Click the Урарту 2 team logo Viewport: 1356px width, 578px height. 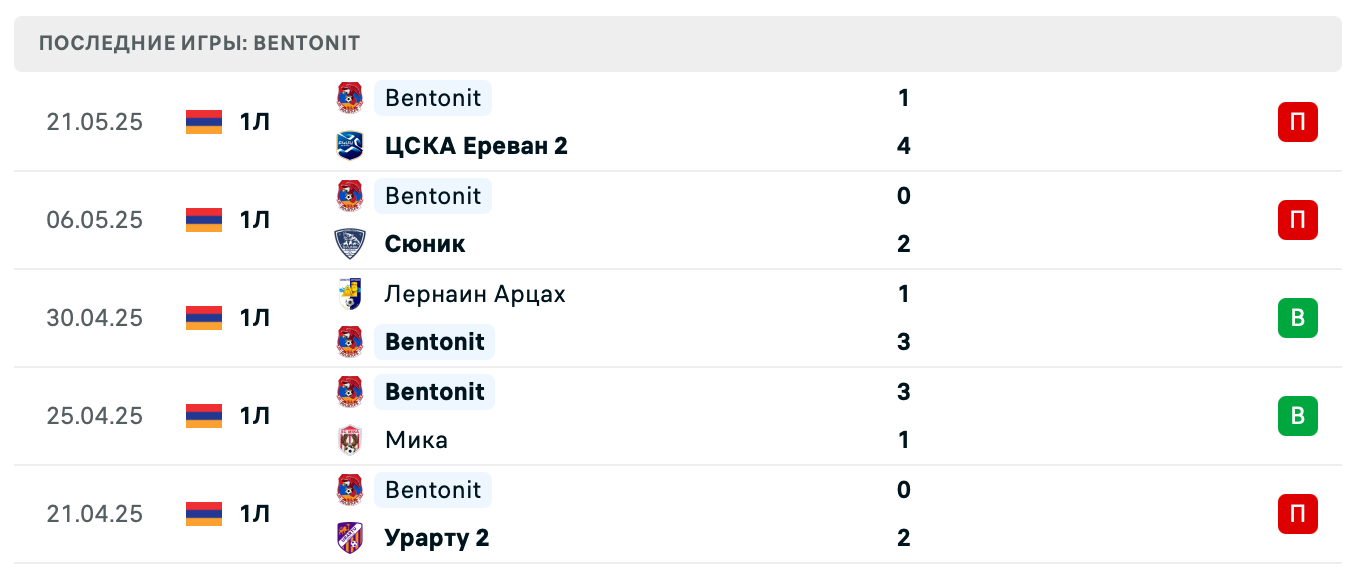(350, 538)
